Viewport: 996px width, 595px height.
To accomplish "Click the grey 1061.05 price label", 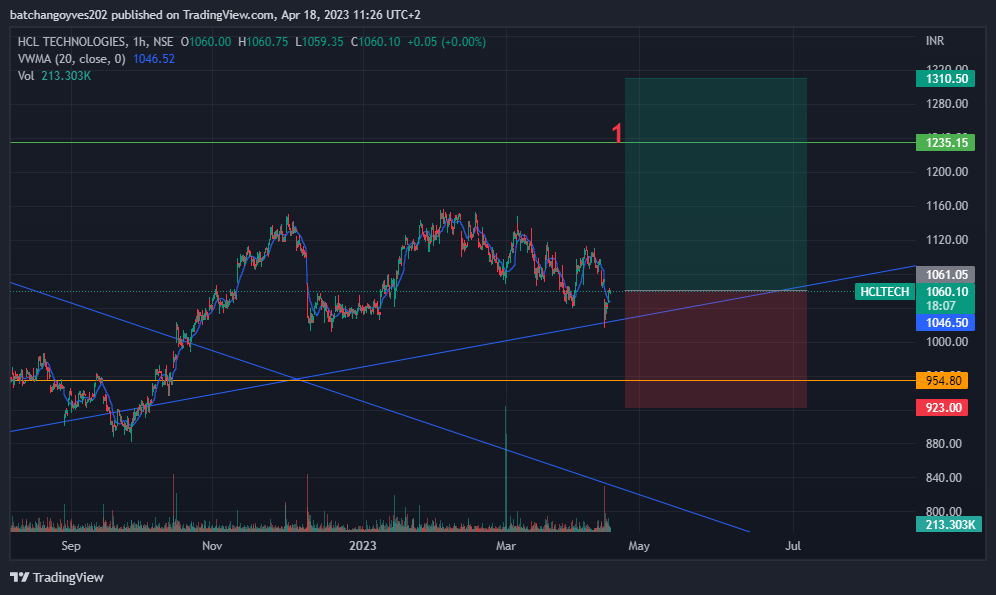I will coord(946,274).
